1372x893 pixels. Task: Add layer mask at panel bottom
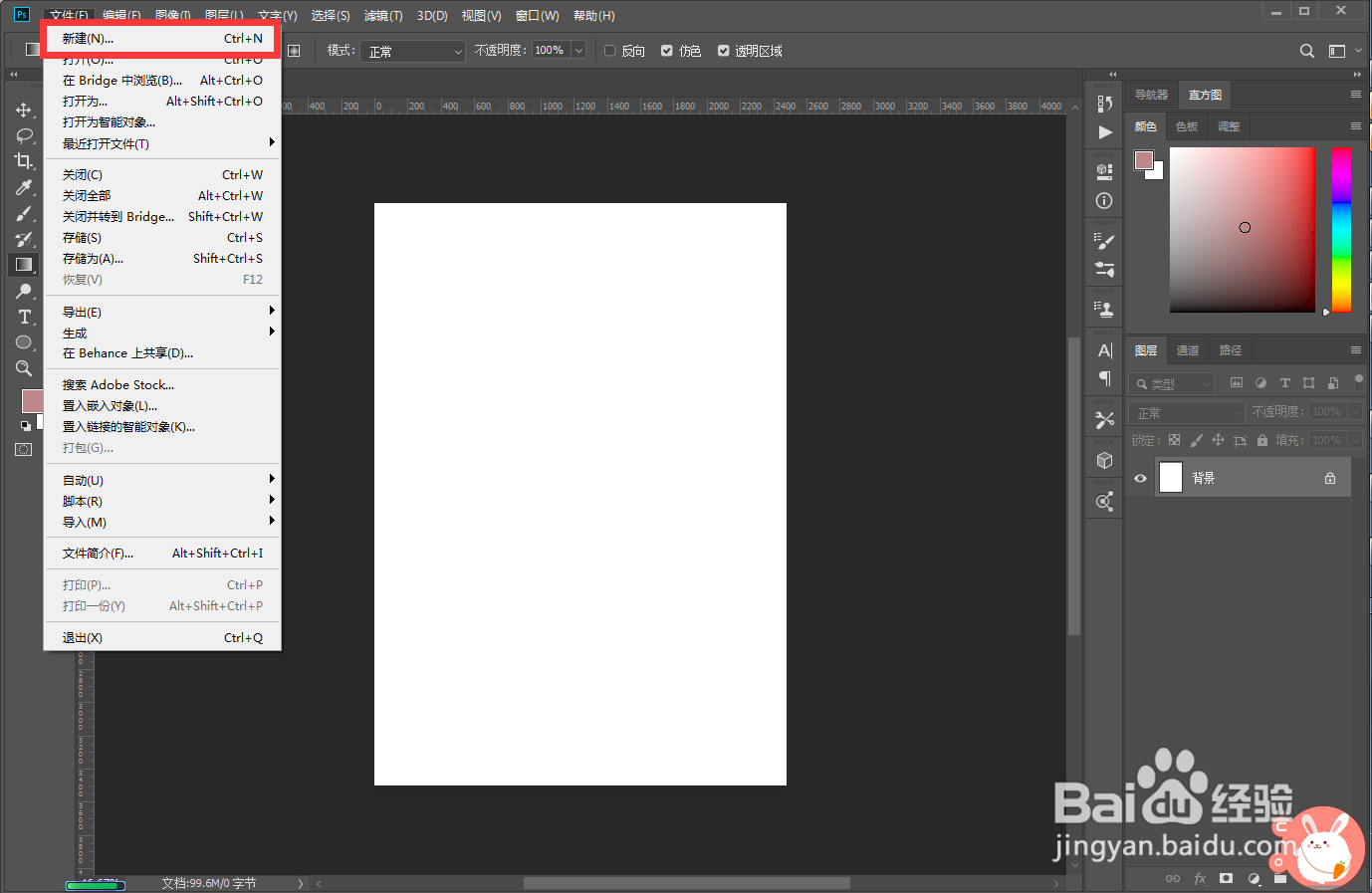[x=1226, y=878]
